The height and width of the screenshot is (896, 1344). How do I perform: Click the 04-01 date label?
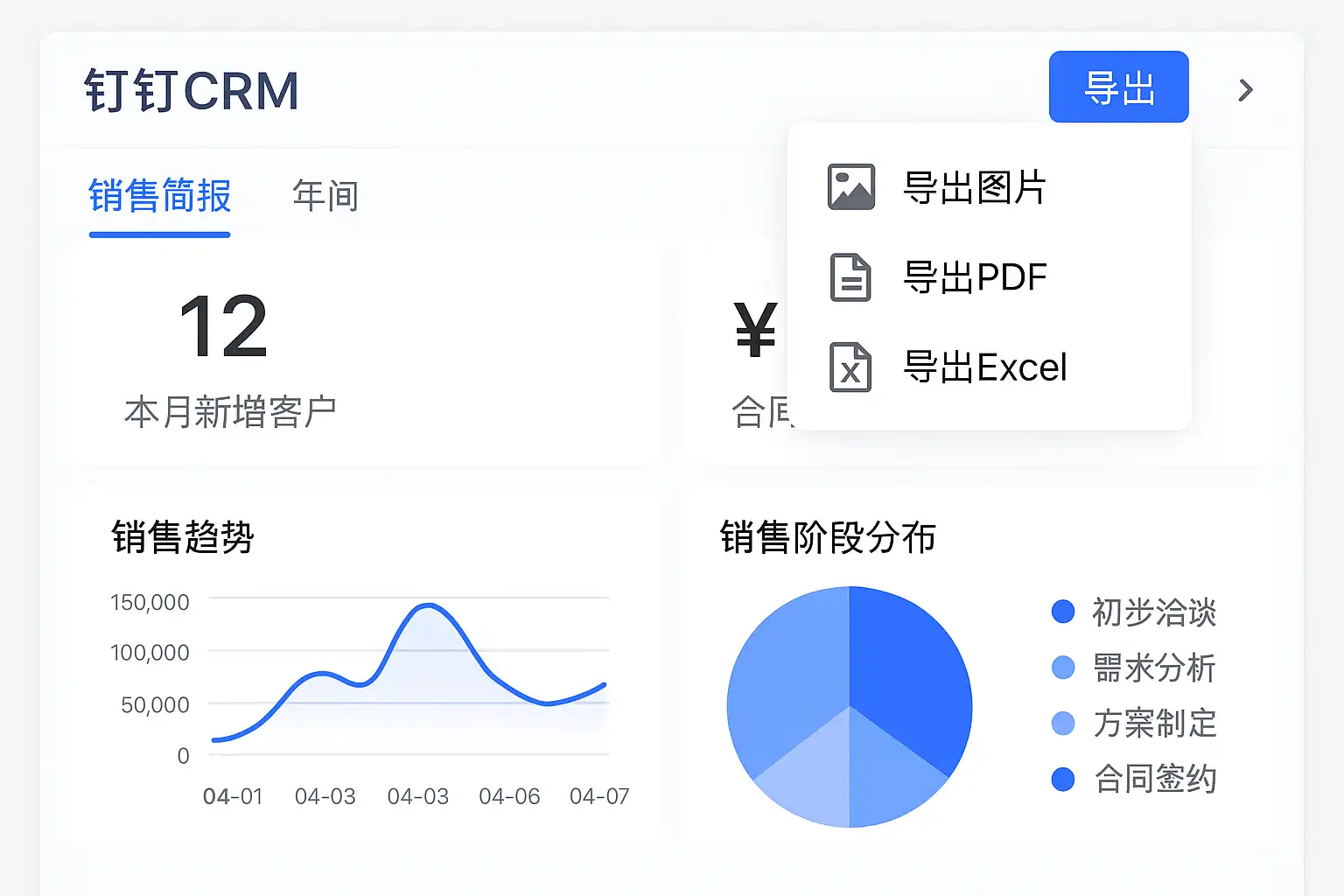click(x=233, y=796)
